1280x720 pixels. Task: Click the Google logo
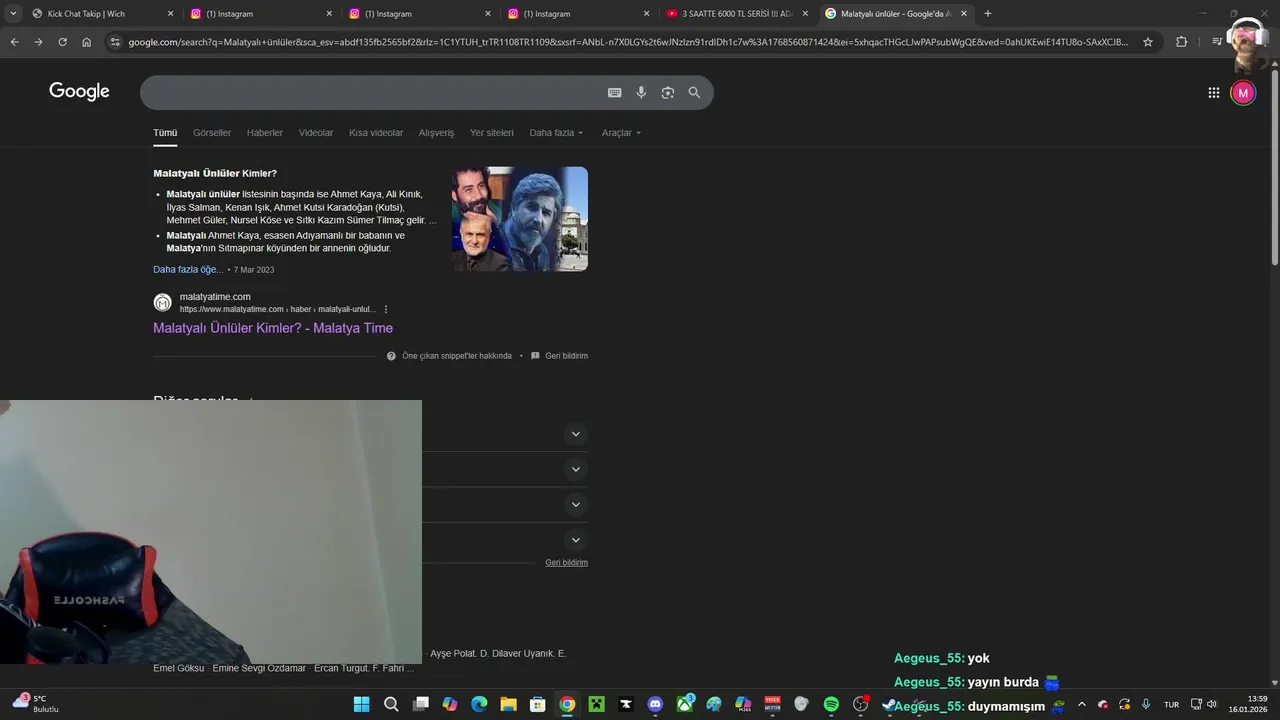coord(79,92)
